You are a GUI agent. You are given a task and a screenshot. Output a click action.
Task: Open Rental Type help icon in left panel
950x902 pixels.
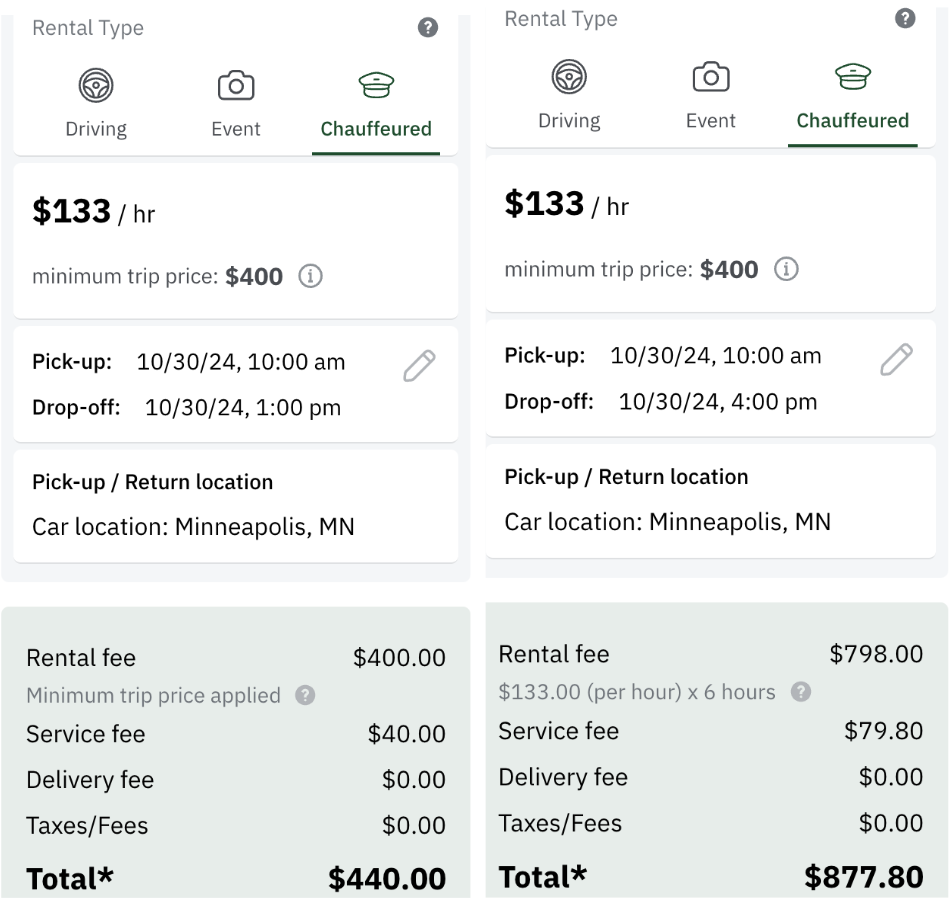(428, 27)
